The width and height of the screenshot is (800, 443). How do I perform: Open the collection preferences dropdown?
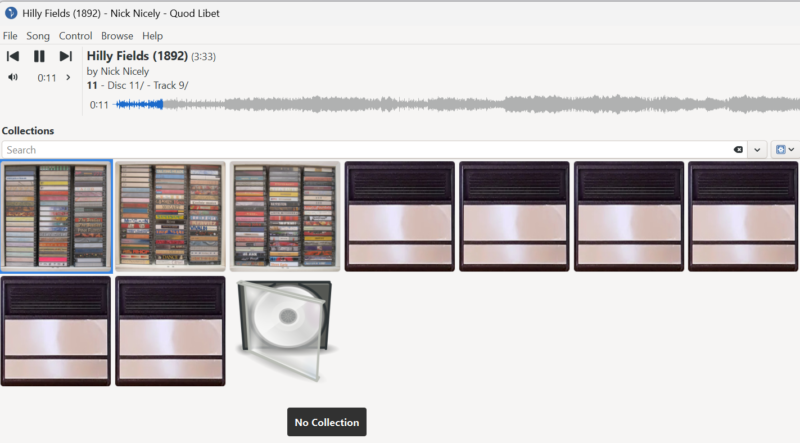pyautogui.click(x=785, y=150)
